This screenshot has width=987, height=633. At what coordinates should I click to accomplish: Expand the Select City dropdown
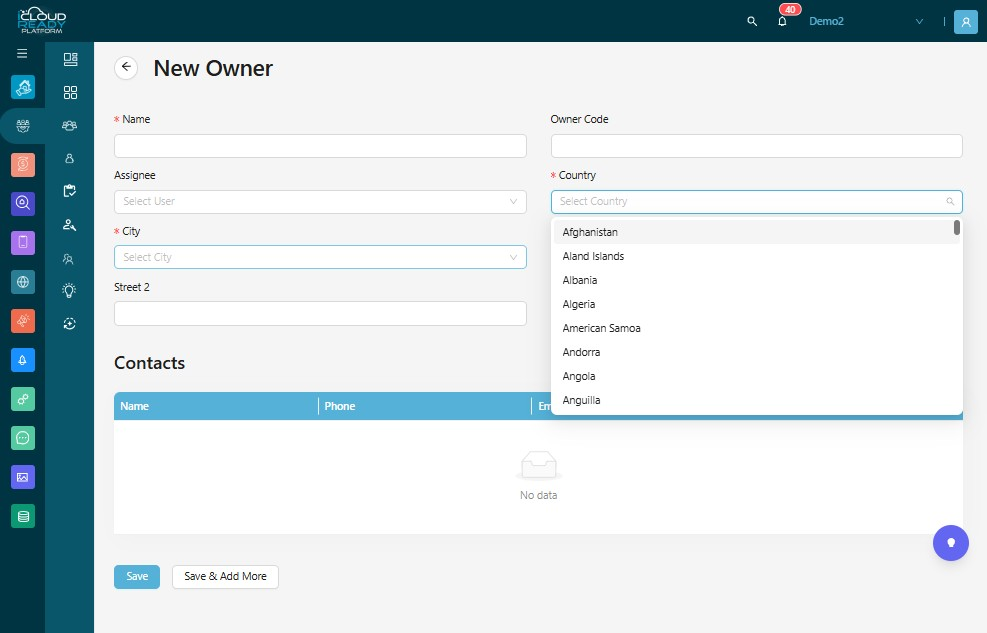(x=320, y=257)
